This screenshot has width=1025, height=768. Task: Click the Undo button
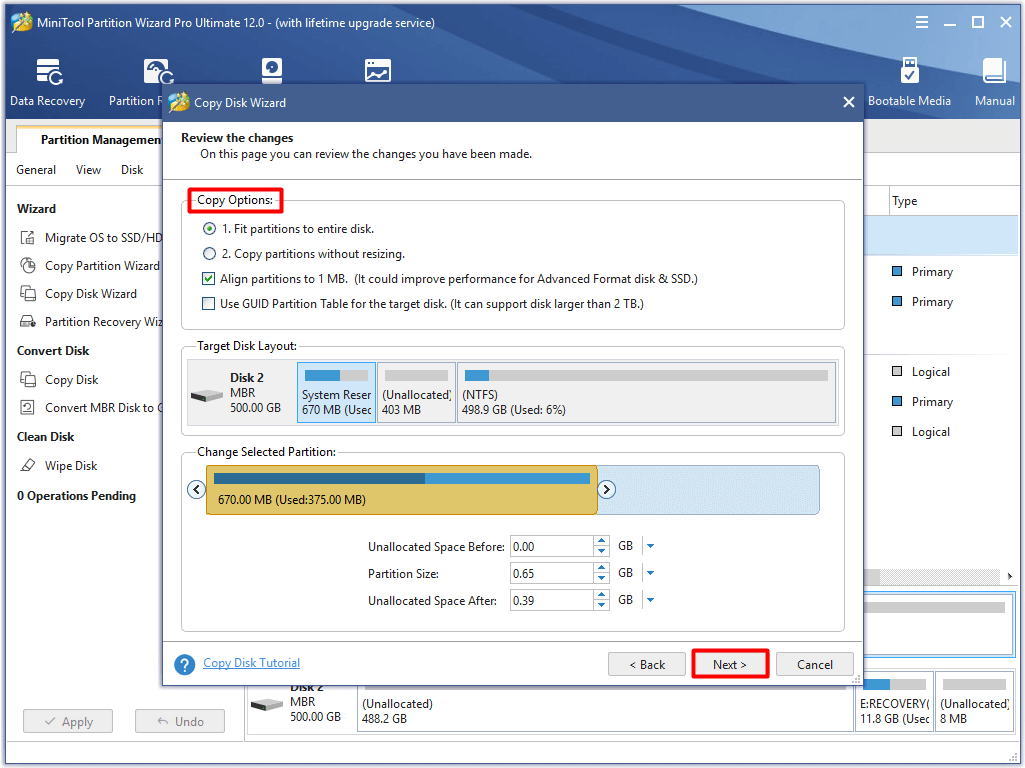180,722
